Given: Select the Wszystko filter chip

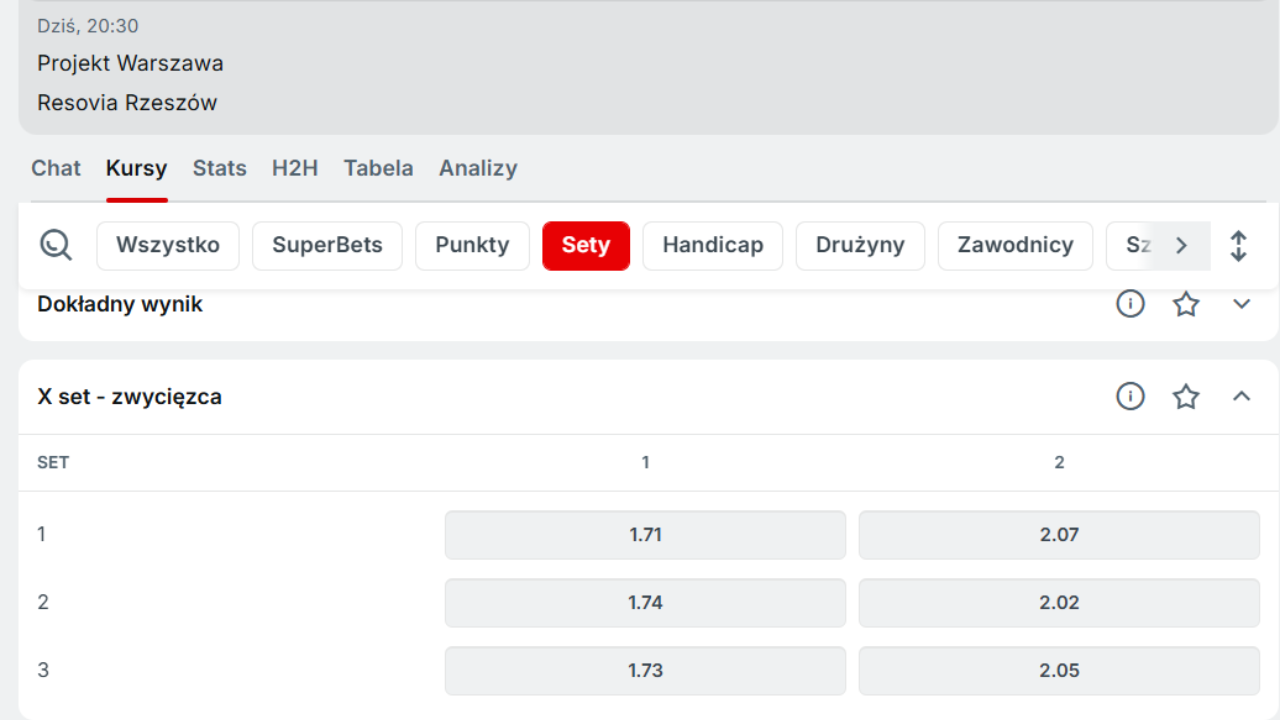Looking at the screenshot, I should coord(168,246).
